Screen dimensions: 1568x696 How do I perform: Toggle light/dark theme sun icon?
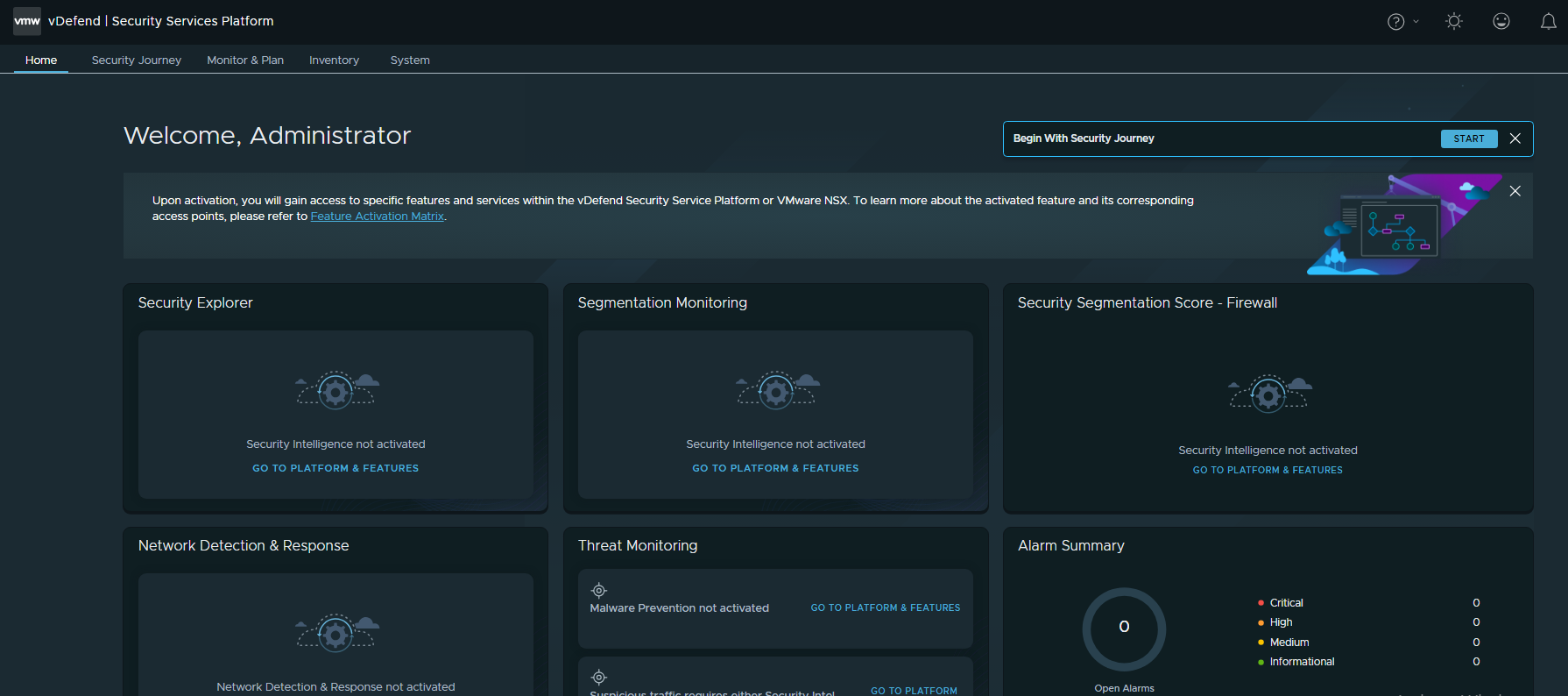click(x=1454, y=22)
